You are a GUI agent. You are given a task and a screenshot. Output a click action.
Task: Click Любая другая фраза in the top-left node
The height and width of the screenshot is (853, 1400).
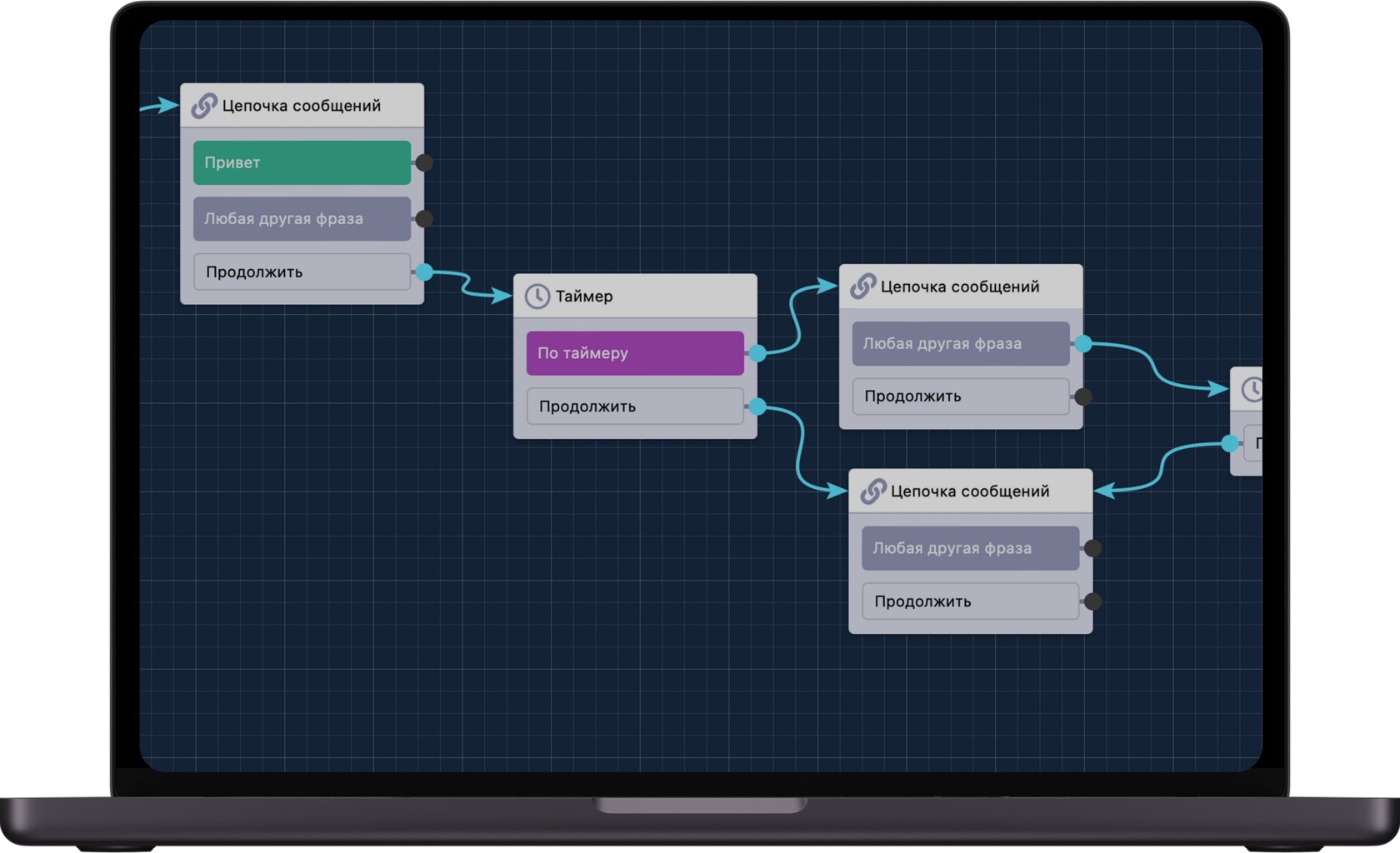(x=302, y=218)
